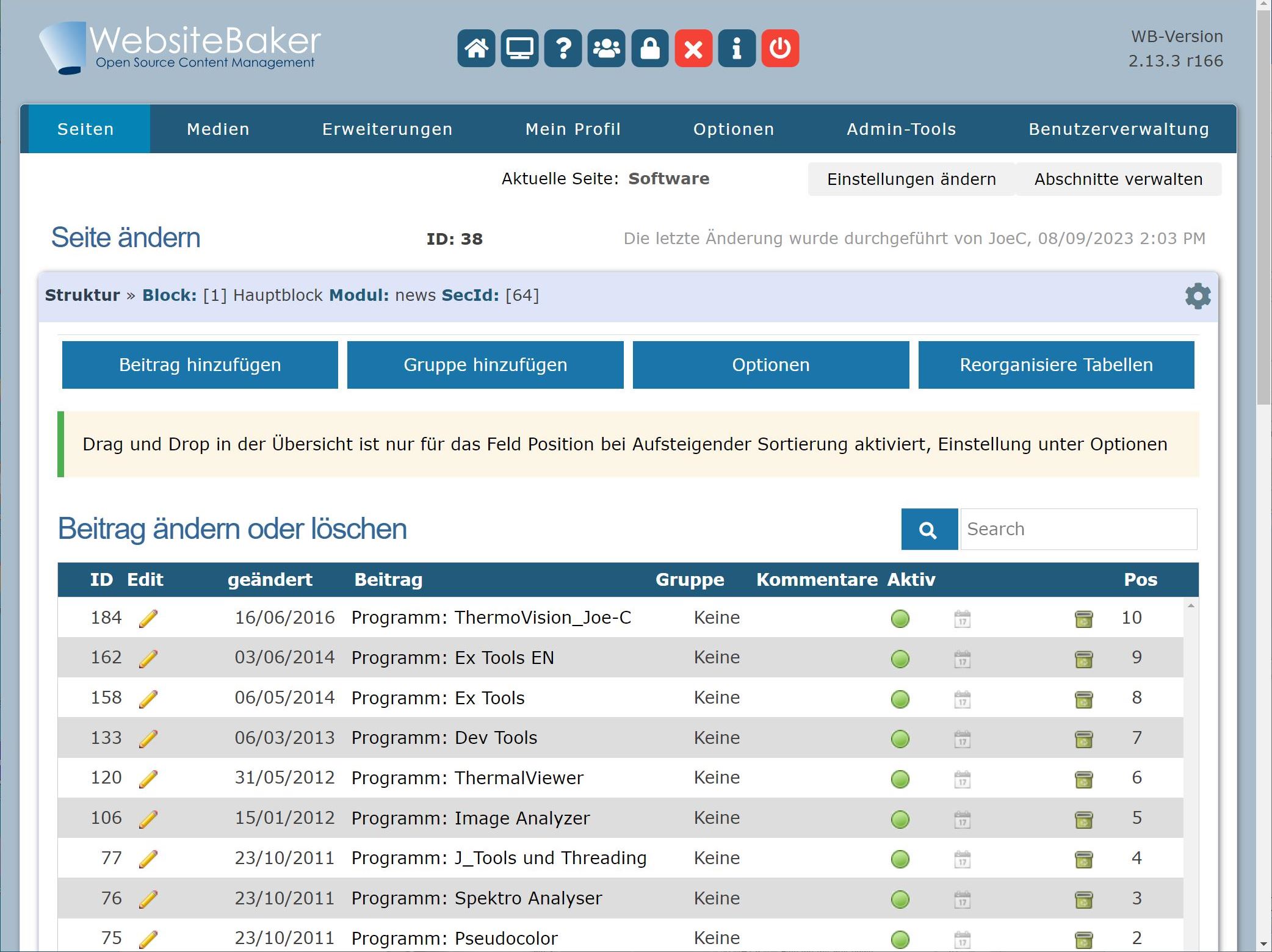Open the info icon in toolbar
Image resolution: width=1272 pixels, height=952 pixels.
pyautogui.click(x=737, y=48)
